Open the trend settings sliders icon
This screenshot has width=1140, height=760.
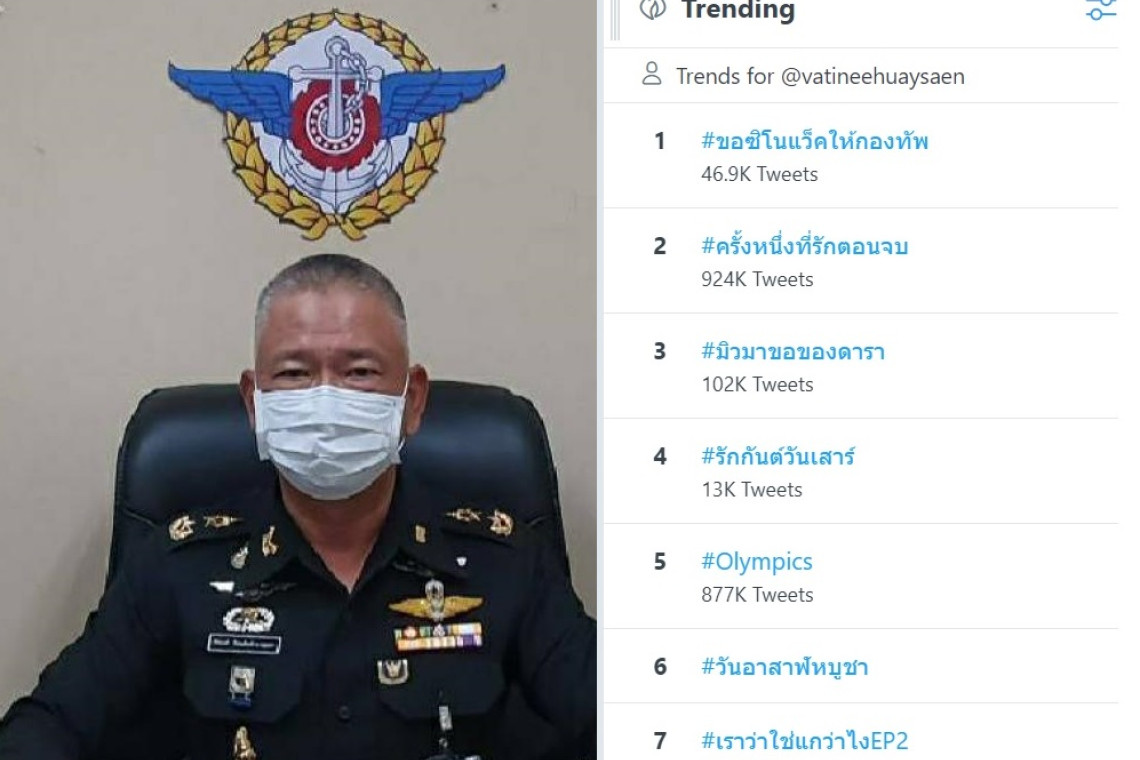click(1101, 10)
